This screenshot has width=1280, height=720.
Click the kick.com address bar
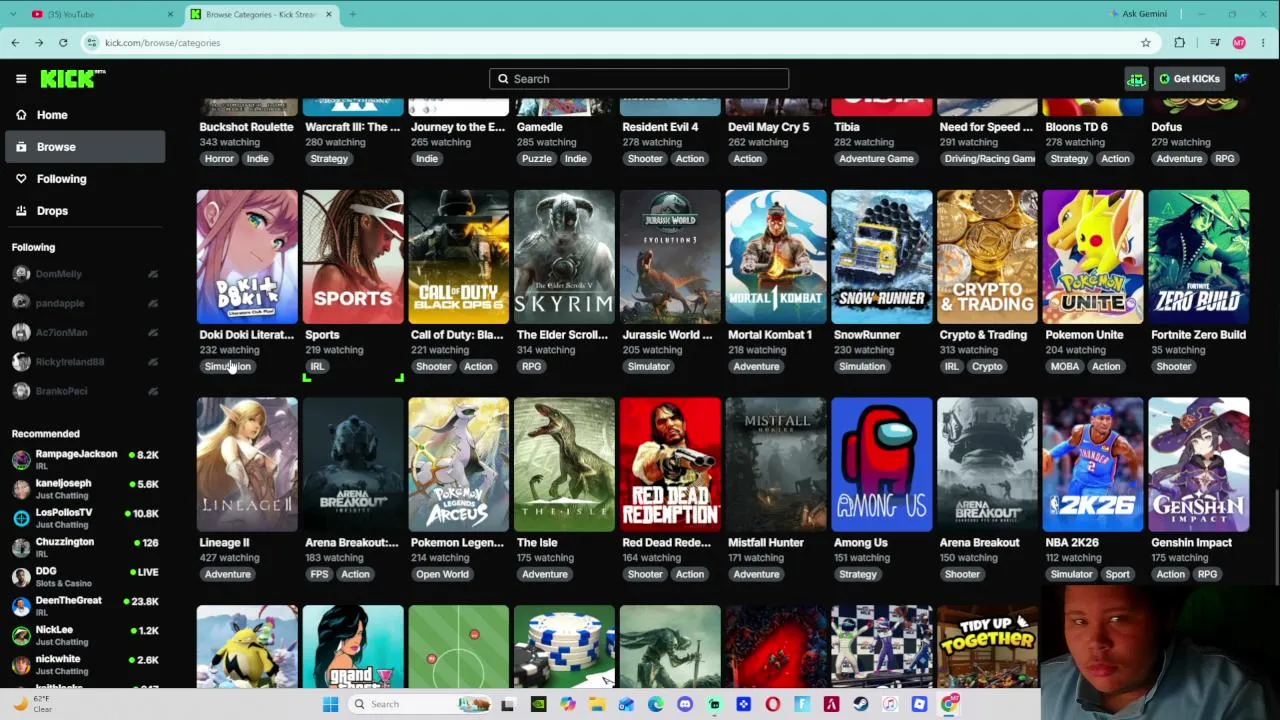(620, 43)
